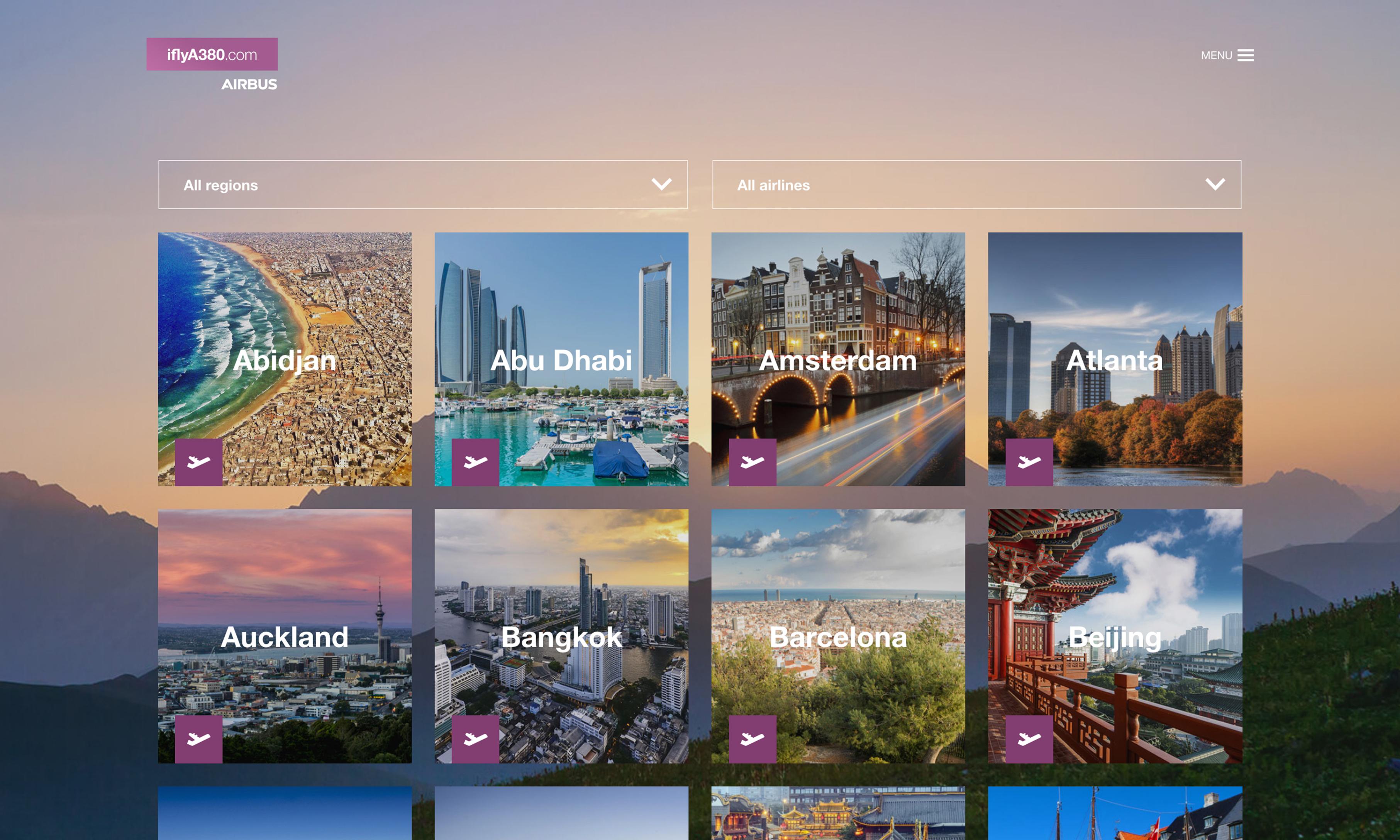
Task: Click the Airbus logo text
Action: tap(249, 84)
